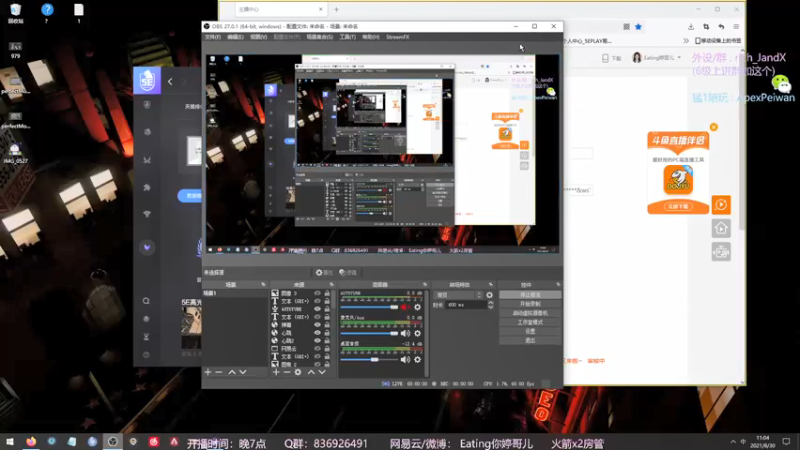The width and height of the screenshot is (800, 450).
Task: Open OBS 场景集合(S) menu
Action: (319, 37)
